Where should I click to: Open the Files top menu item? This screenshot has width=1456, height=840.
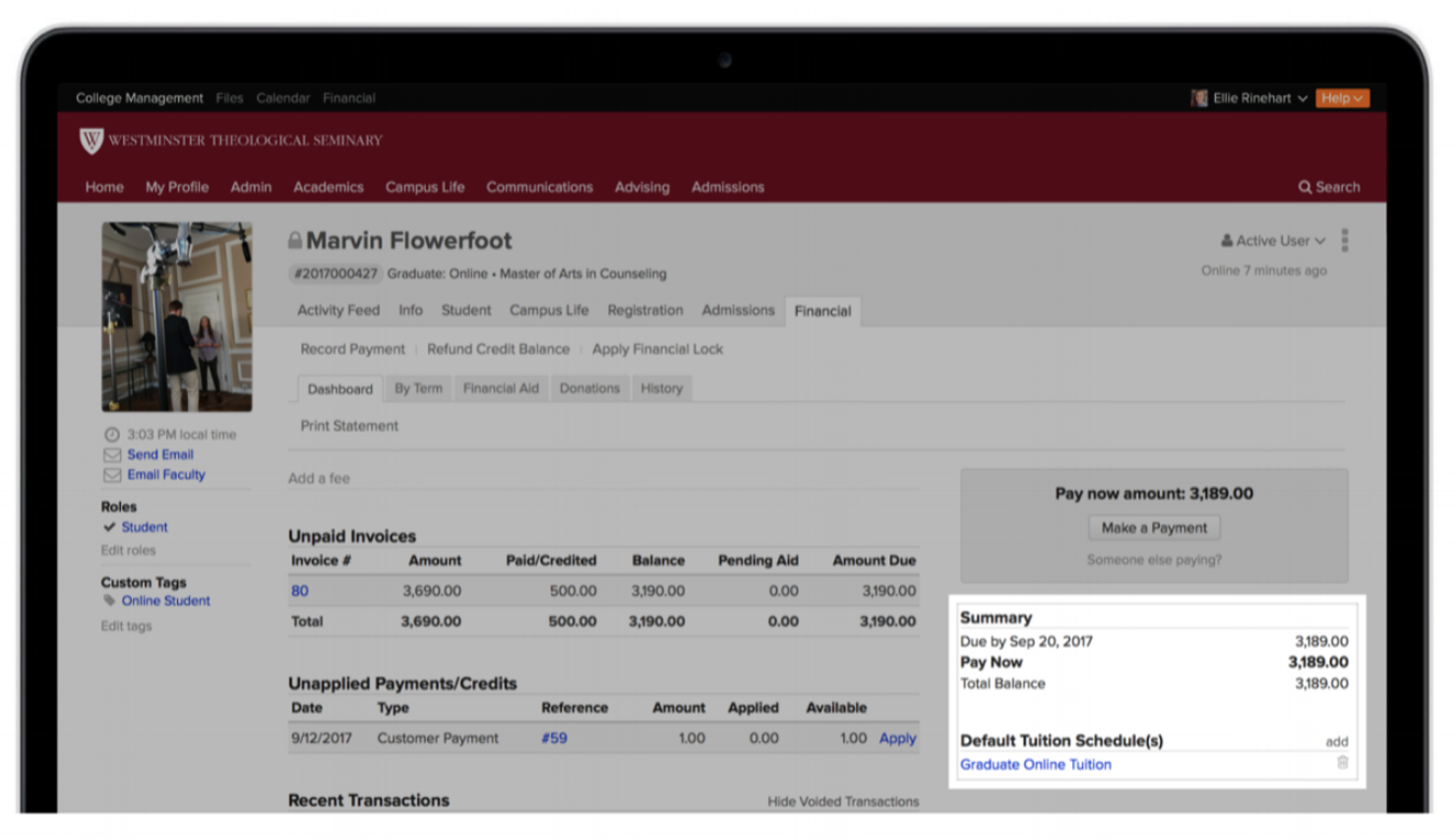coord(229,98)
